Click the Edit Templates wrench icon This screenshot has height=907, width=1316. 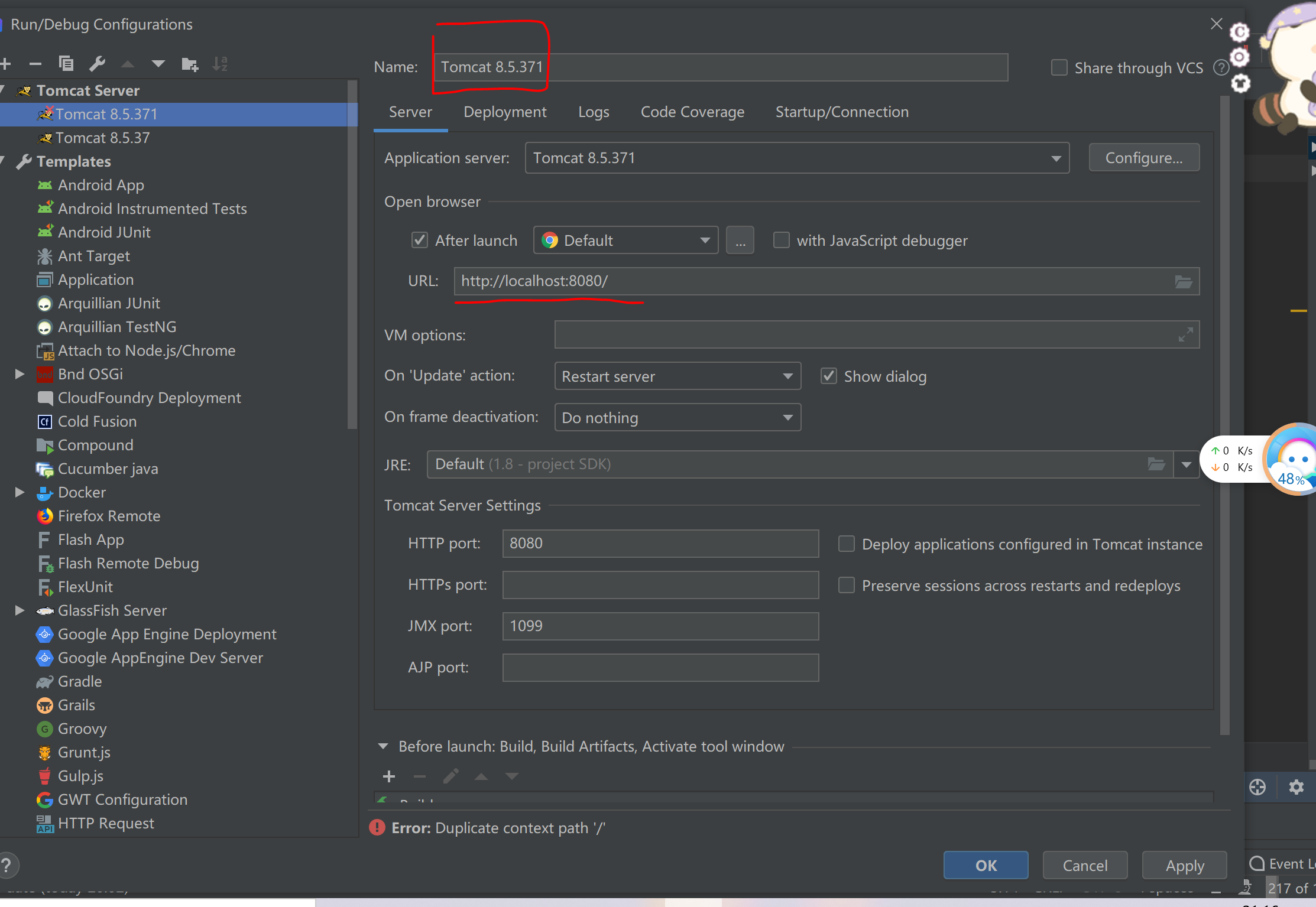coord(98,64)
